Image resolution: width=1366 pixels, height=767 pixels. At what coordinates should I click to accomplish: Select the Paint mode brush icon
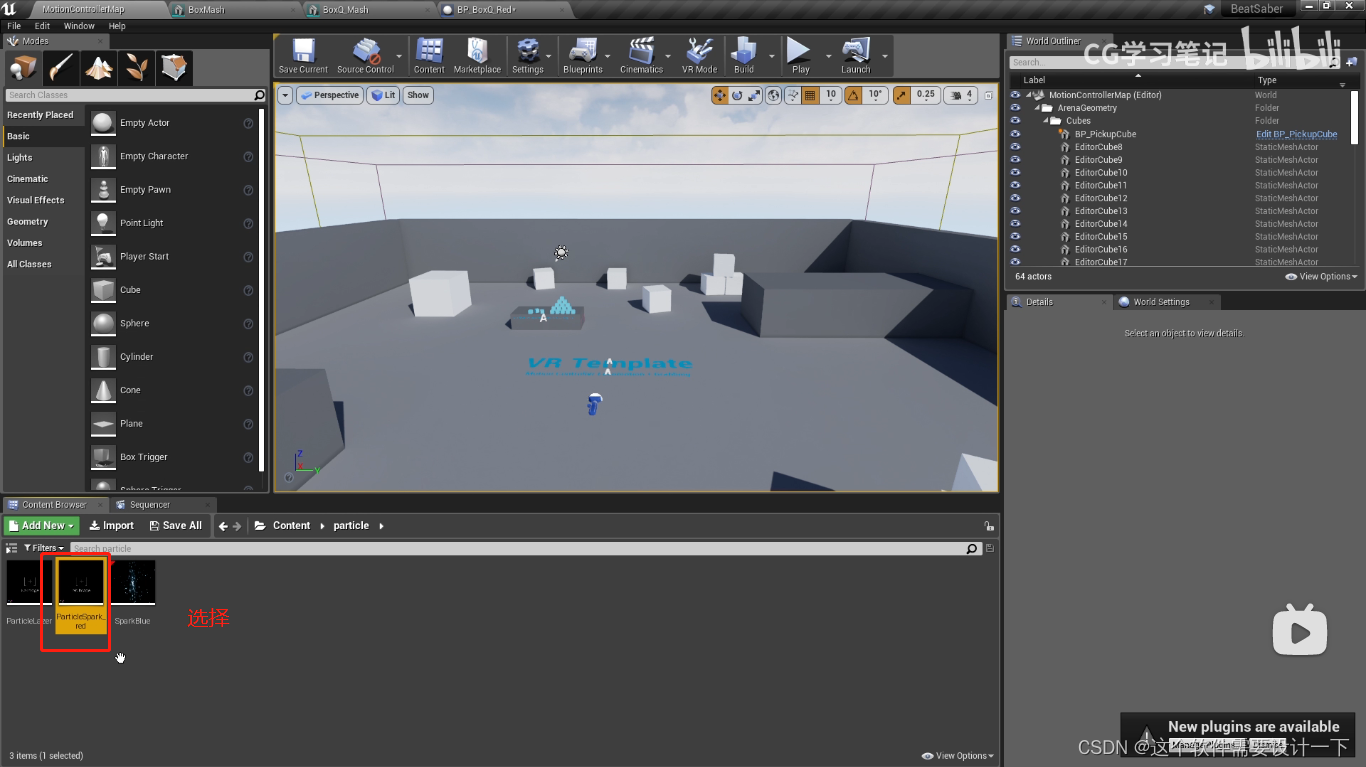tap(60, 68)
